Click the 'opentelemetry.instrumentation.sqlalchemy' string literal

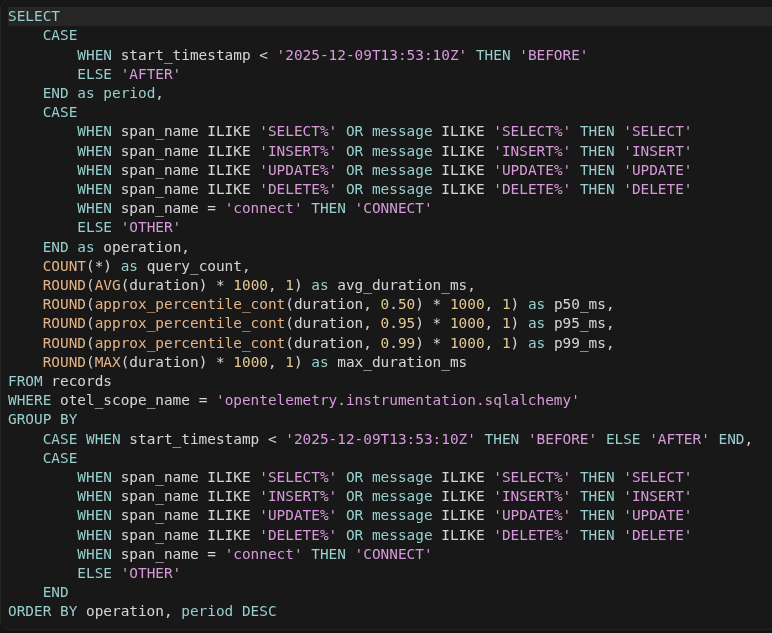tap(398, 400)
